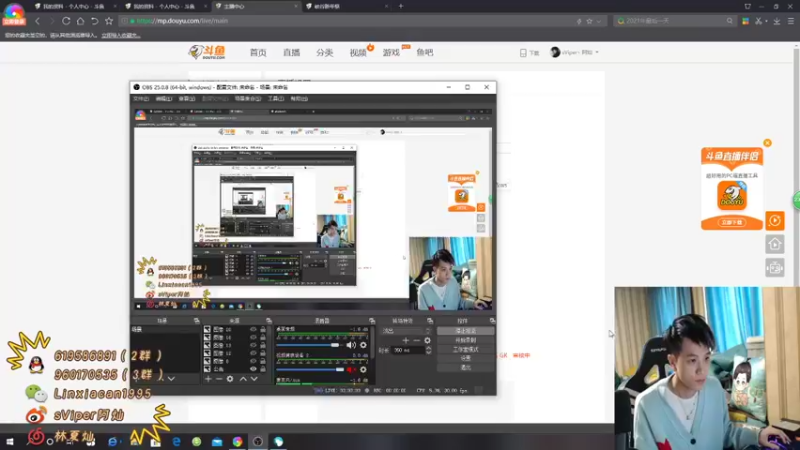This screenshot has height=450, width=800.
Task: Pop out the OBS 来源 dock panel
Action: (x=269, y=320)
